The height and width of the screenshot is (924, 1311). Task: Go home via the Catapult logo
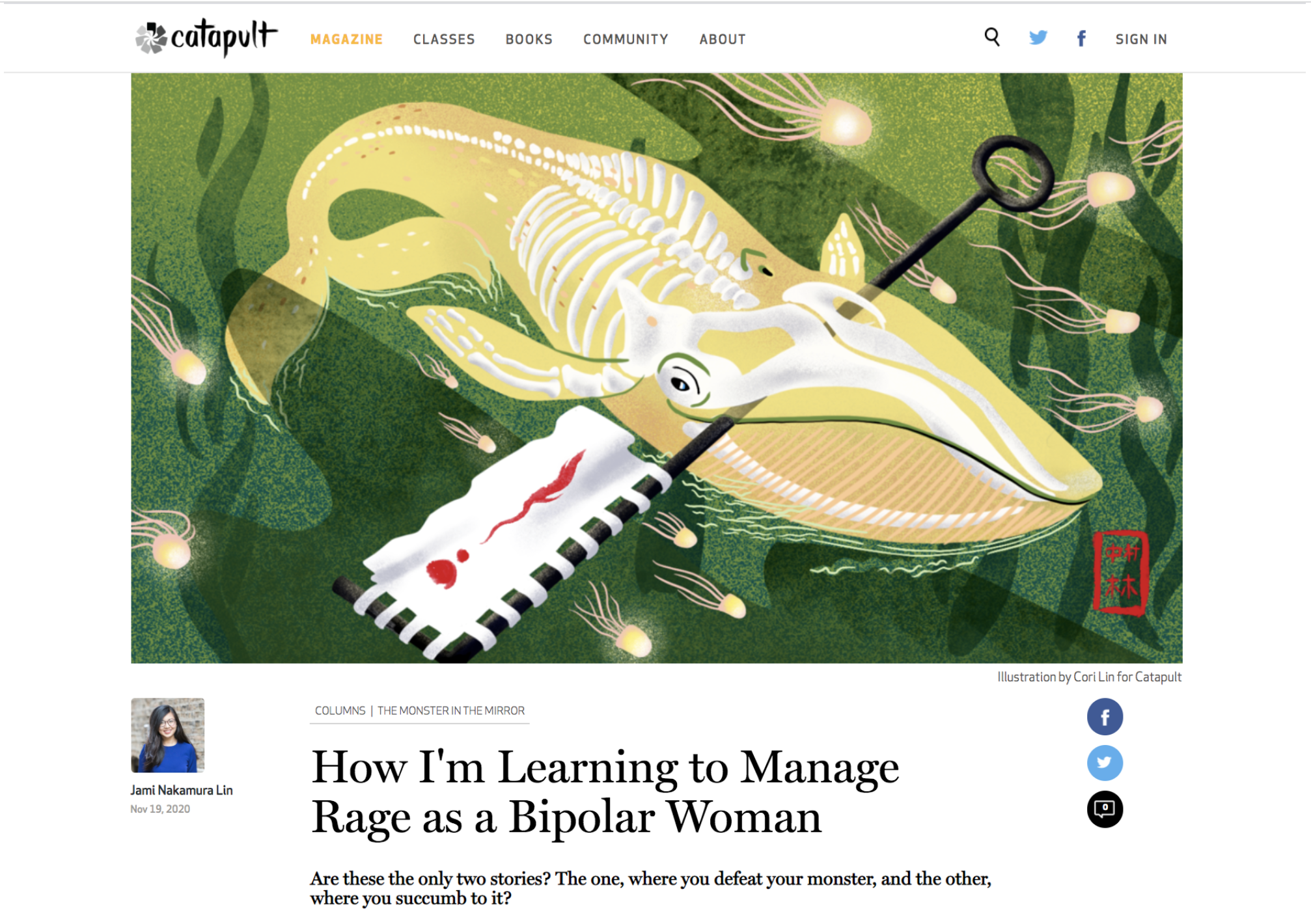[x=206, y=38]
